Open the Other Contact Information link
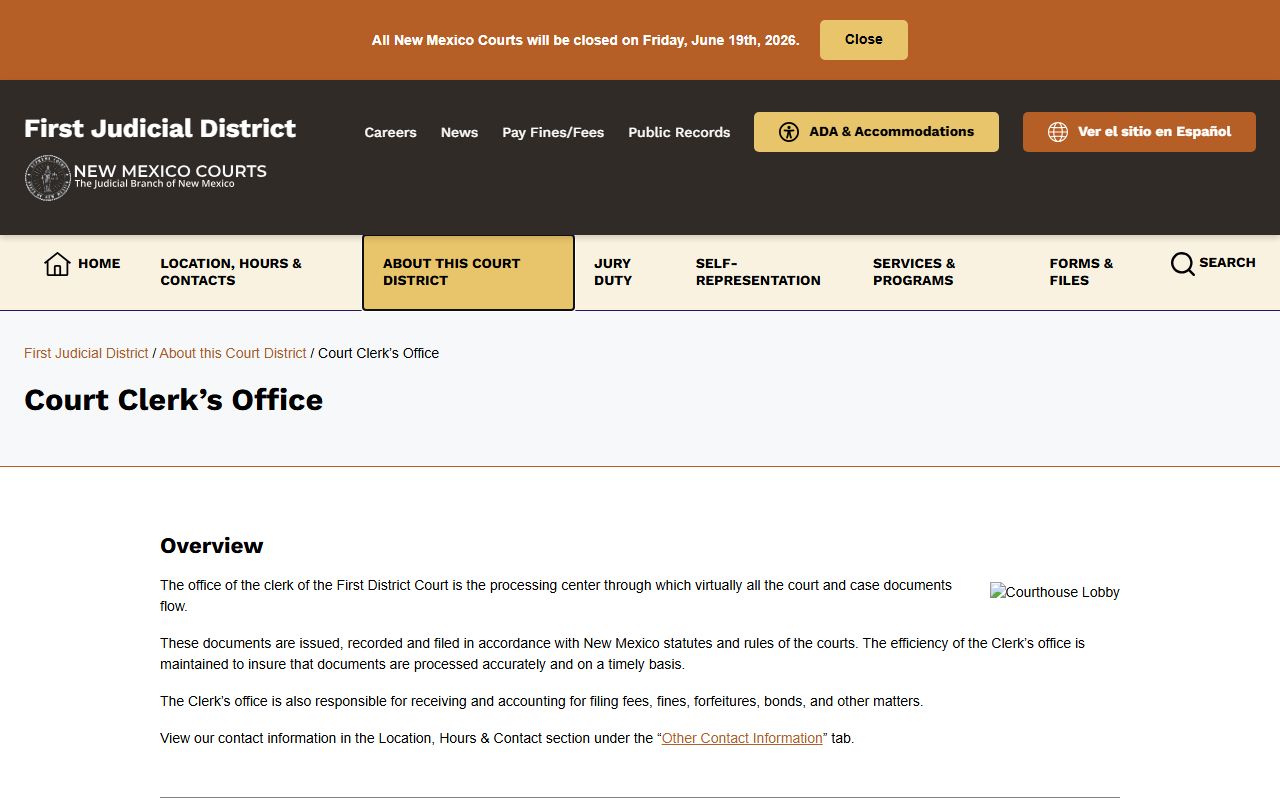 point(742,738)
